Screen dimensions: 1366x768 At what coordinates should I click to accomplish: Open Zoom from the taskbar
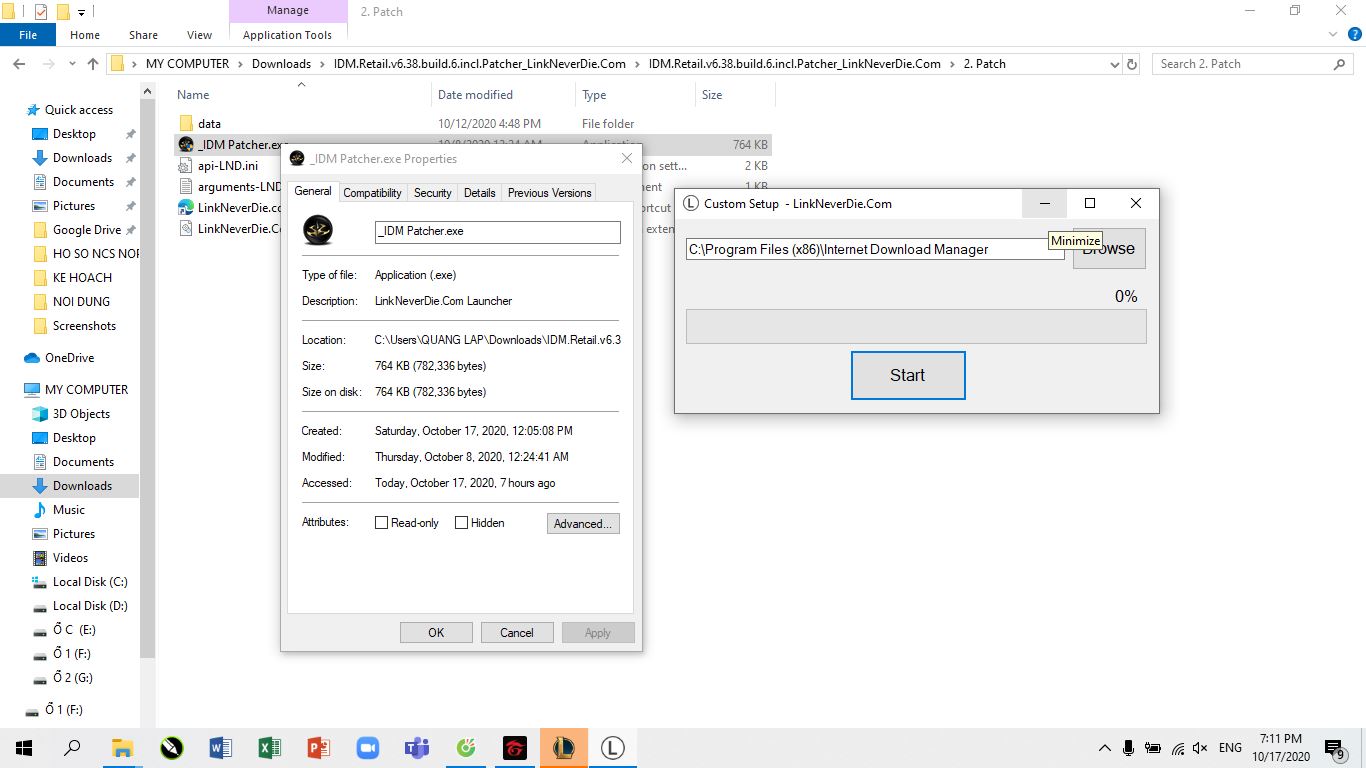(x=367, y=747)
